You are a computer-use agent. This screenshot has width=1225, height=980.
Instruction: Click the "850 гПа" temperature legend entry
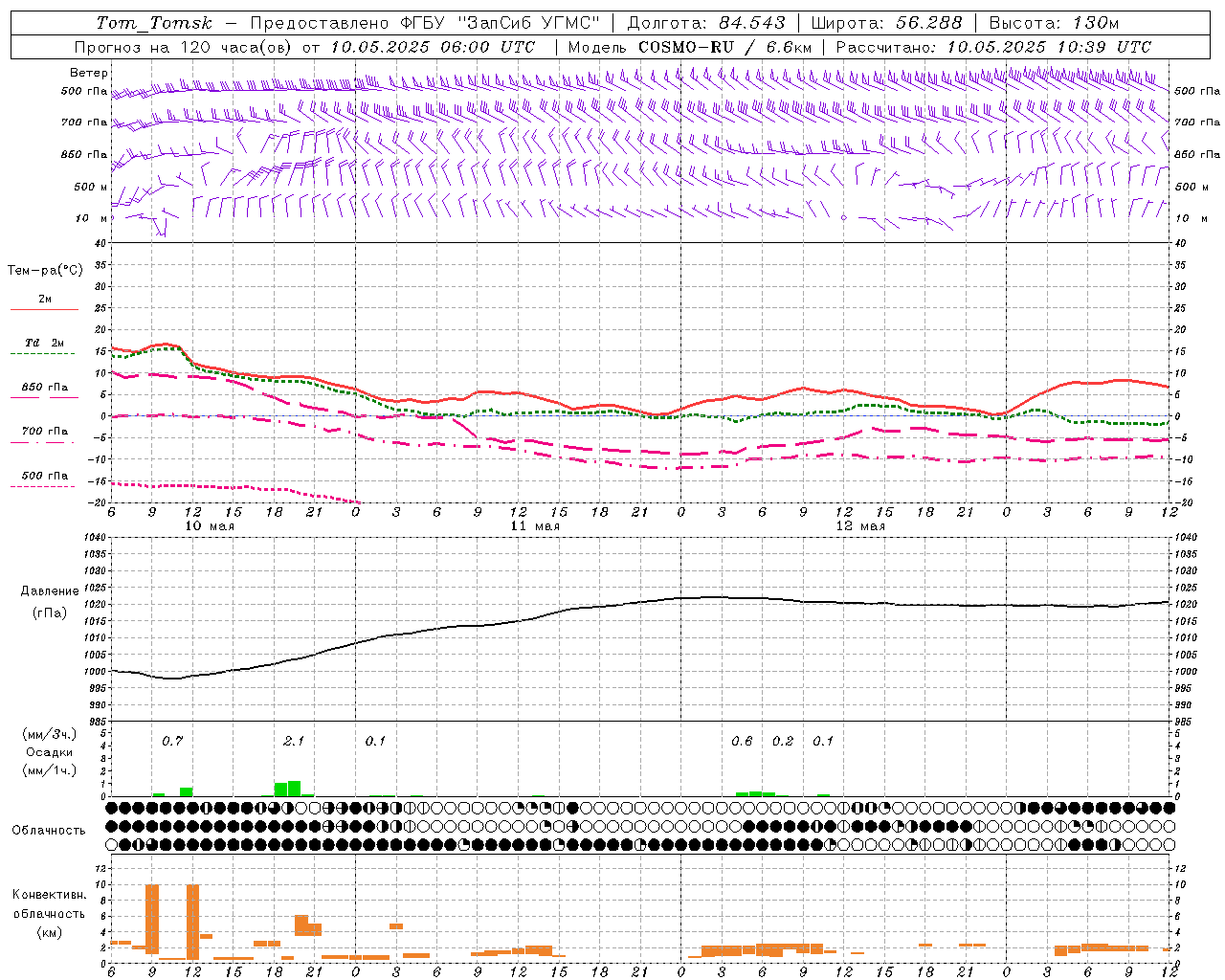pyautogui.click(x=44, y=391)
